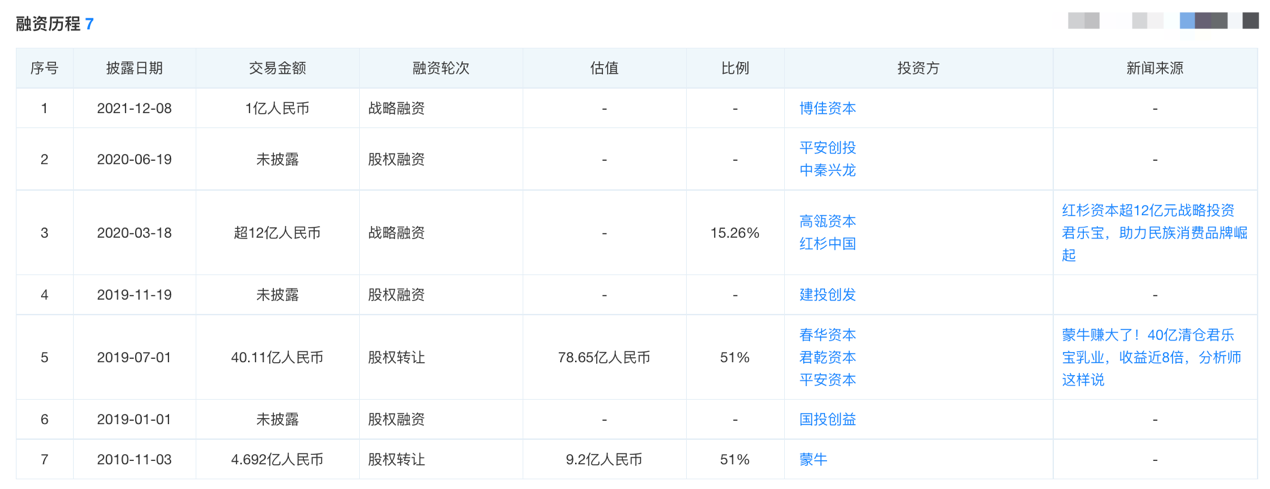
Task: Click the amount cell 1亿人民币
Action: click(278, 108)
